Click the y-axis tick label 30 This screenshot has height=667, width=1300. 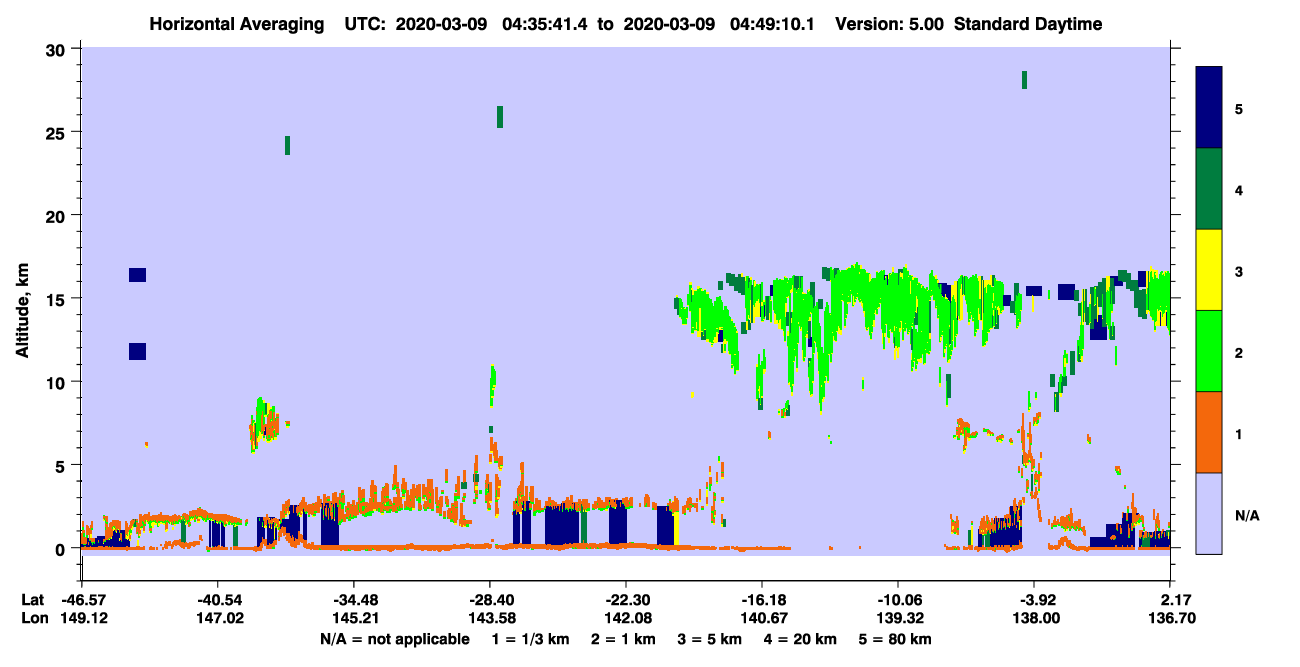point(58,50)
